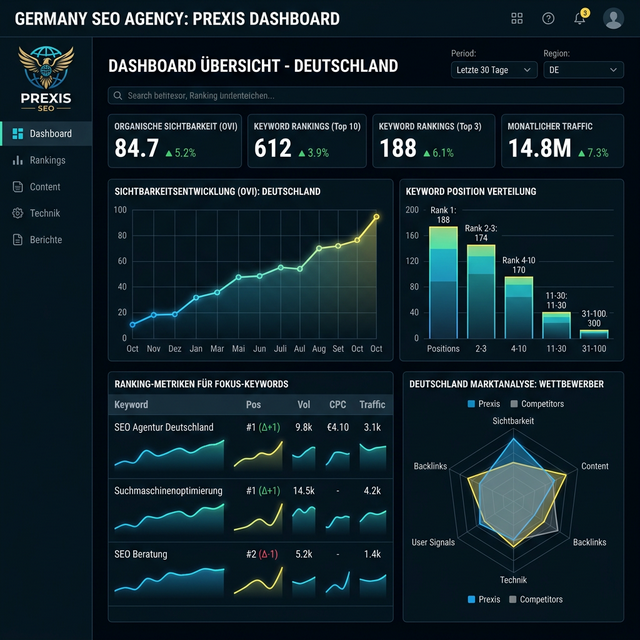Viewport: 640px width, 640px height.
Task: Click the first Oct OVI data point
Action: 132,325
